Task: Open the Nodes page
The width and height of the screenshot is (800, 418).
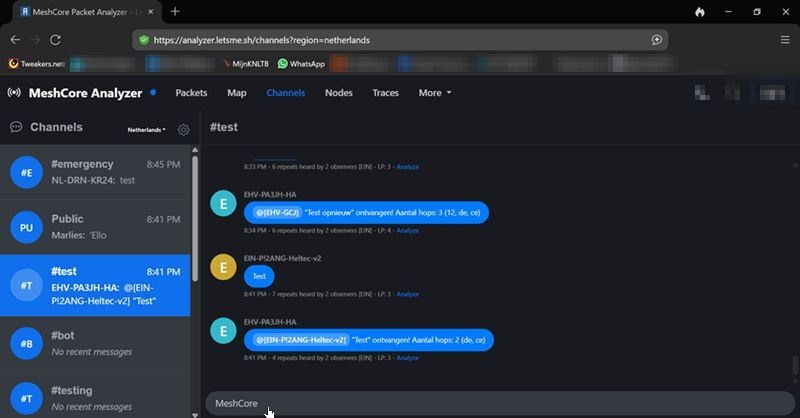Action: [x=339, y=93]
